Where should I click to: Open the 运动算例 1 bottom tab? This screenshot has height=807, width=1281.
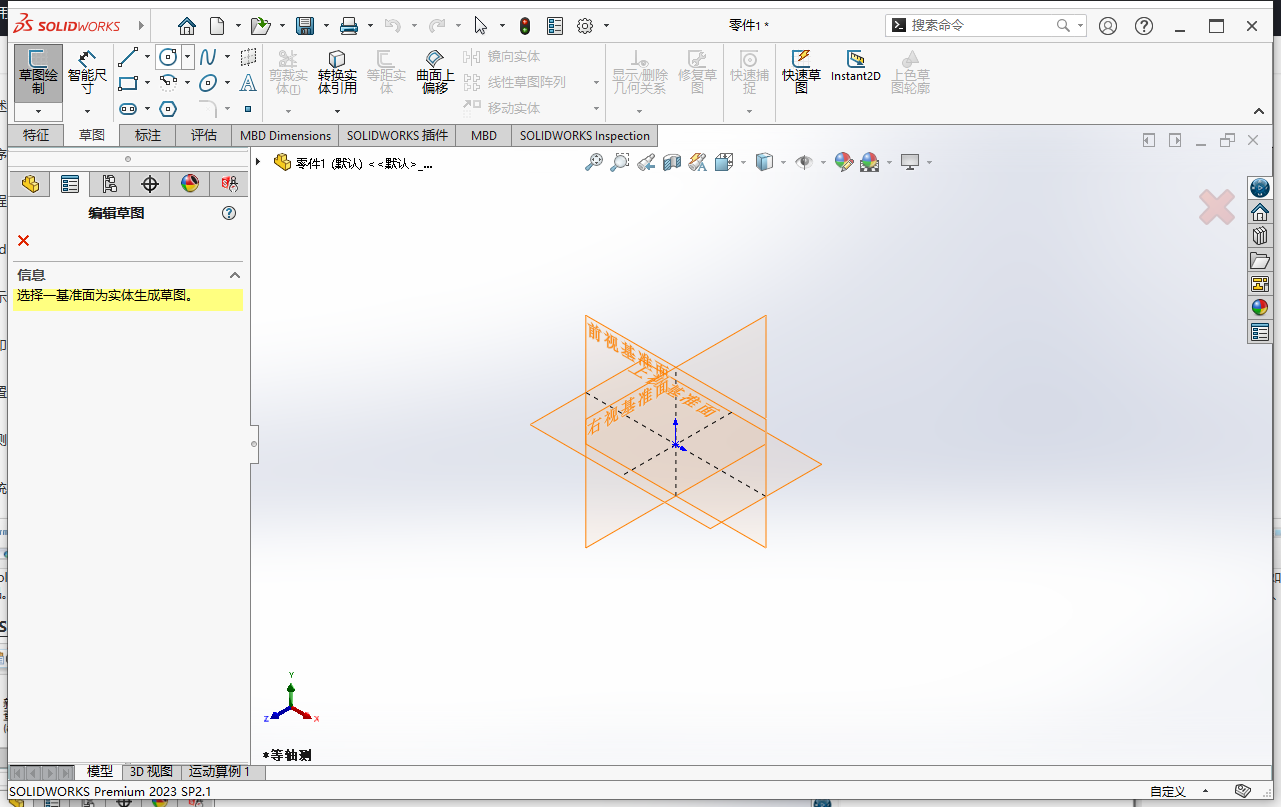[219, 771]
